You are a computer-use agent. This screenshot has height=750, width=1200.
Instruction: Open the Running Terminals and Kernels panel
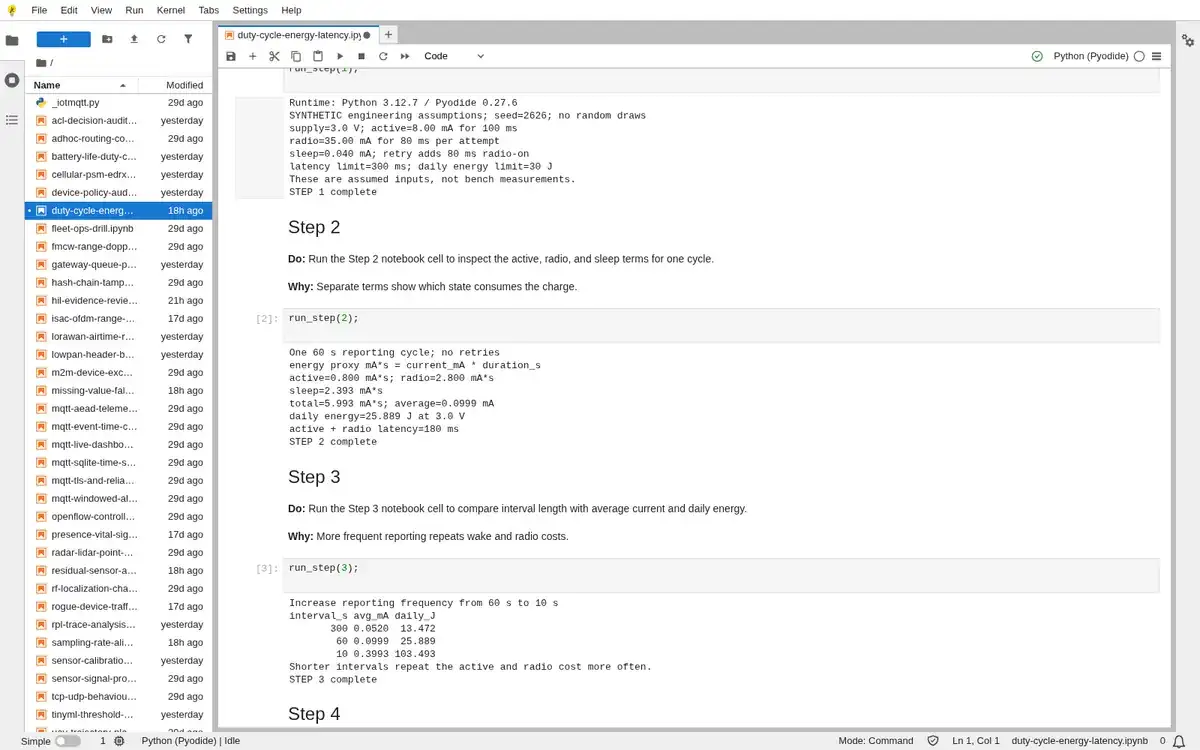click(12, 80)
